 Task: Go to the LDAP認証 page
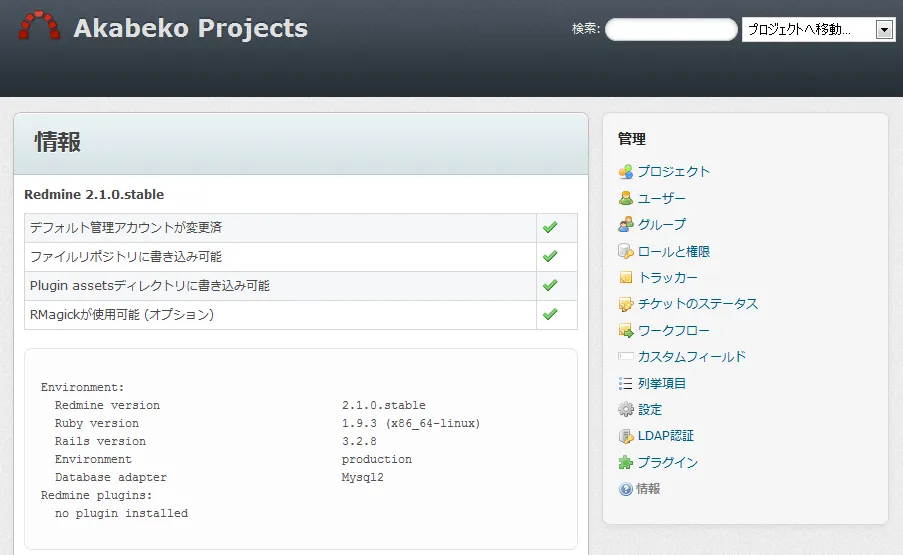pyautogui.click(x=666, y=436)
